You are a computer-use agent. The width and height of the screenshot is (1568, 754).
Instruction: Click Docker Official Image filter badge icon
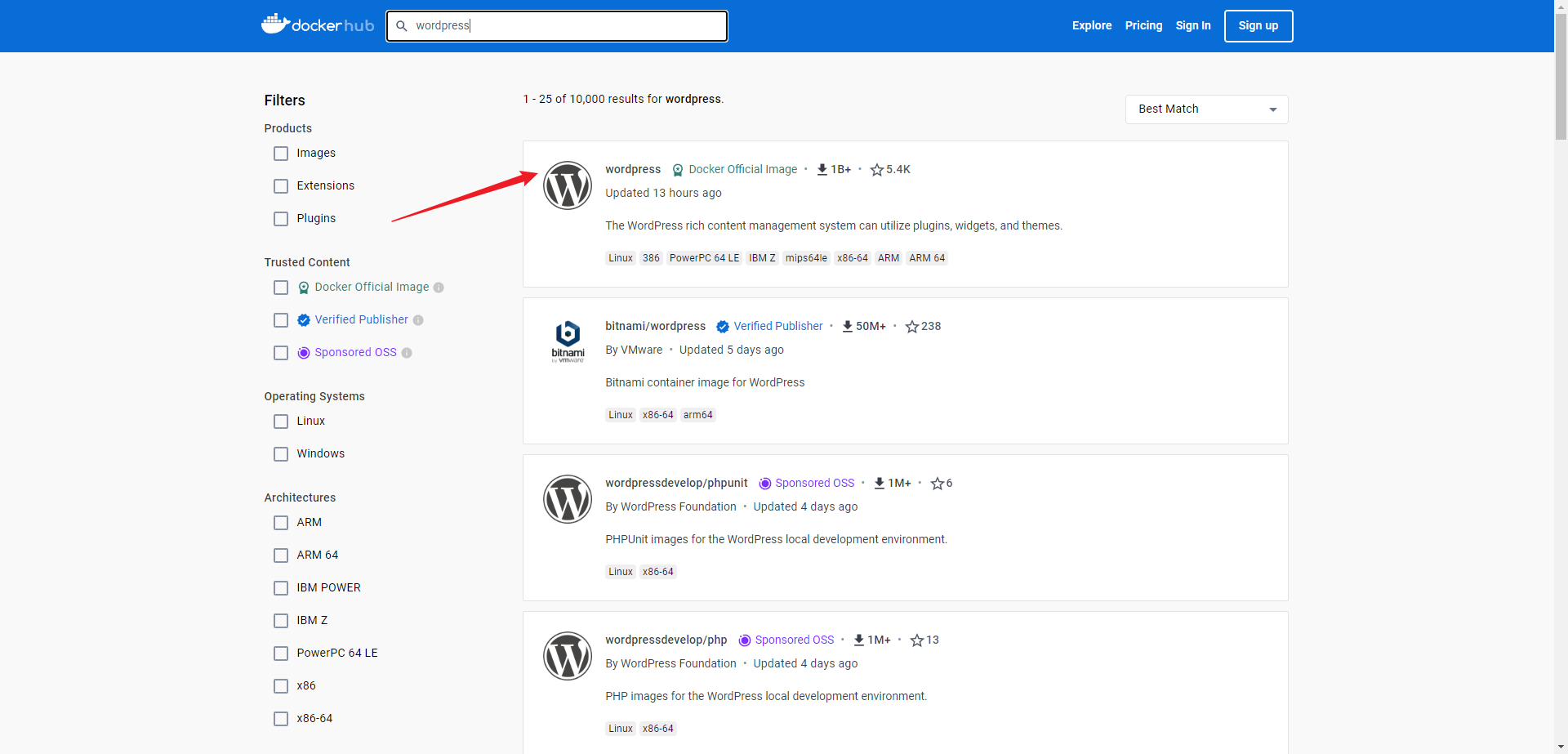click(x=304, y=288)
